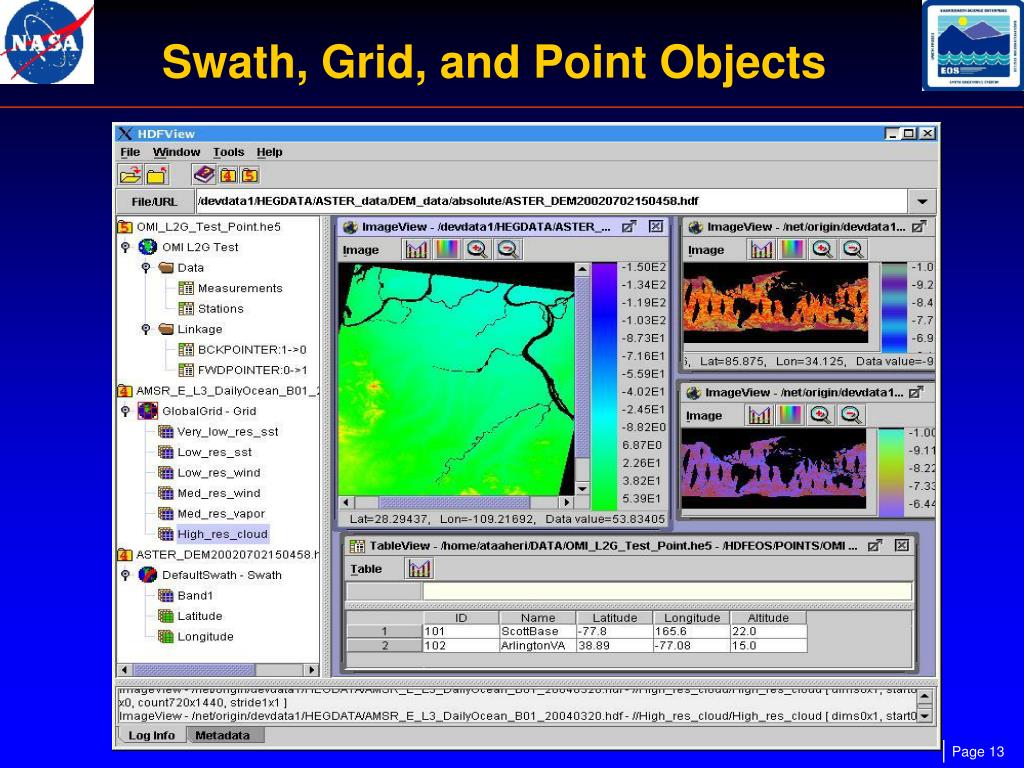Switch to the Metadata tab
1024x768 pixels.
[222, 735]
